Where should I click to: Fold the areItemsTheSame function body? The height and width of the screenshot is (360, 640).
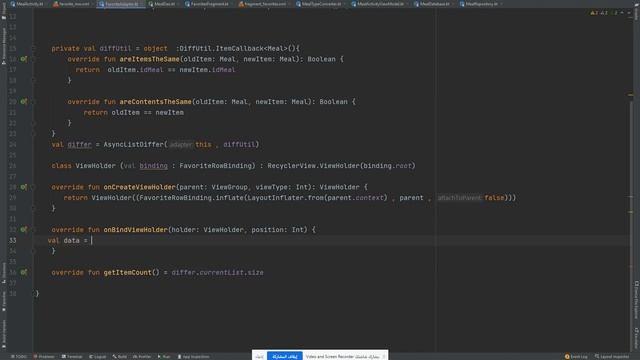34,59
